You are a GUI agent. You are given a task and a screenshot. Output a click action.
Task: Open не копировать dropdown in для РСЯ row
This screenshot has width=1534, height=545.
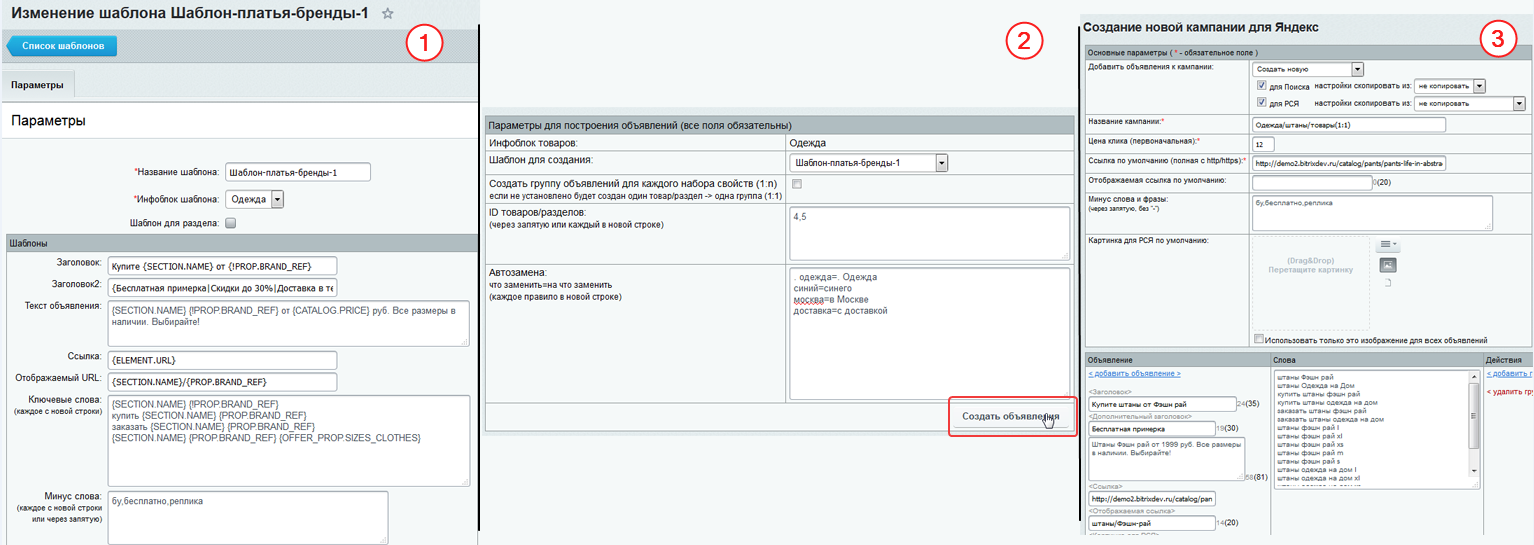1470,103
